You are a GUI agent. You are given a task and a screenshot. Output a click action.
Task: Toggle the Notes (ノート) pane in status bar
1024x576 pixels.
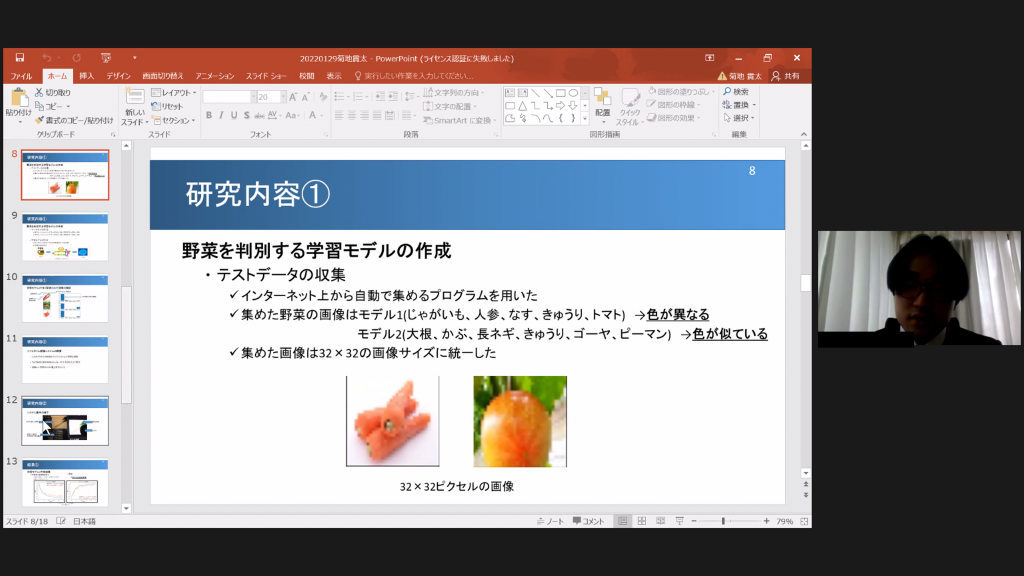[x=550, y=521]
